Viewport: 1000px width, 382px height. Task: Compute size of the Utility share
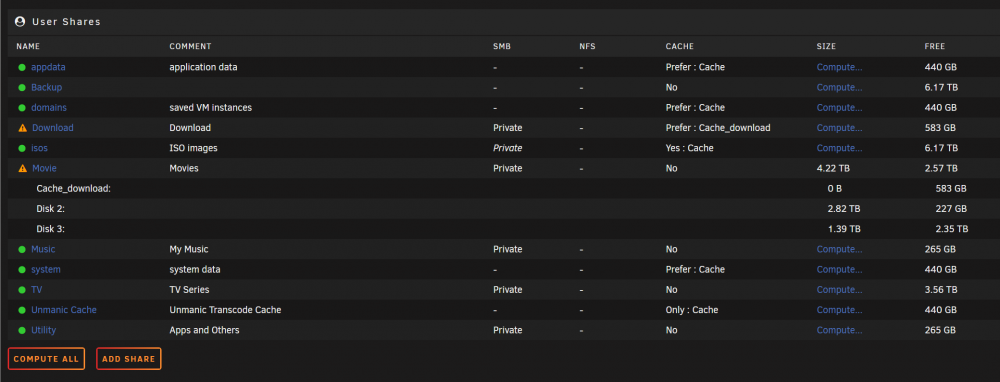click(x=839, y=330)
